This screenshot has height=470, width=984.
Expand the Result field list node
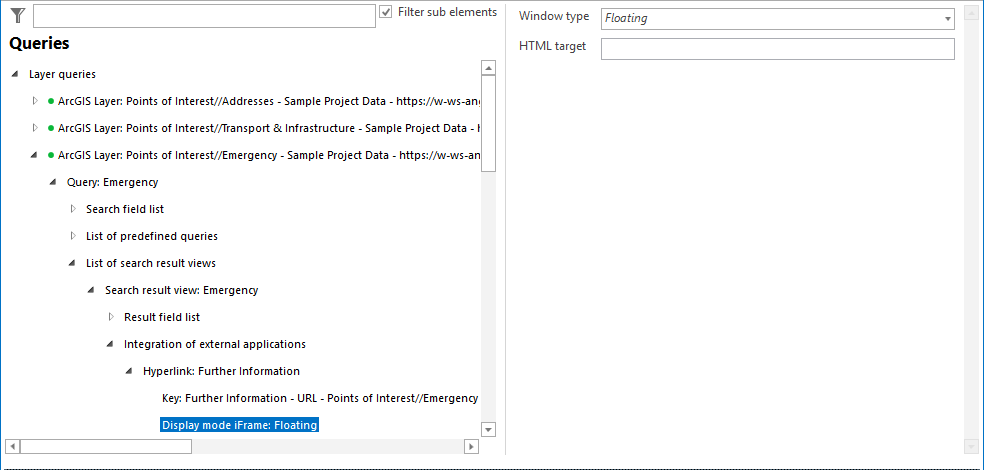coord(111,317)
